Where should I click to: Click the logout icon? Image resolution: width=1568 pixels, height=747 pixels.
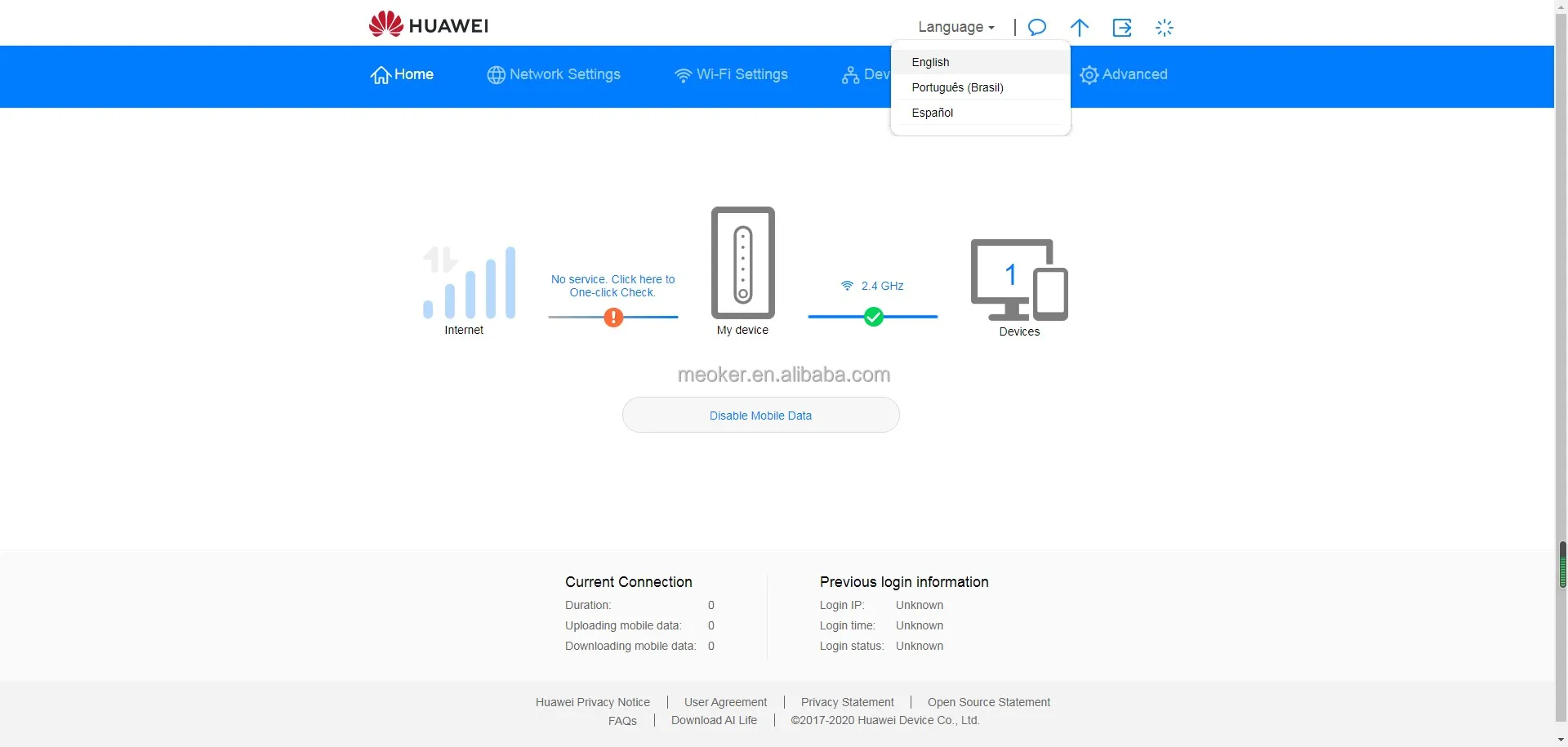pyautogui.click(x=1123, y=27)
